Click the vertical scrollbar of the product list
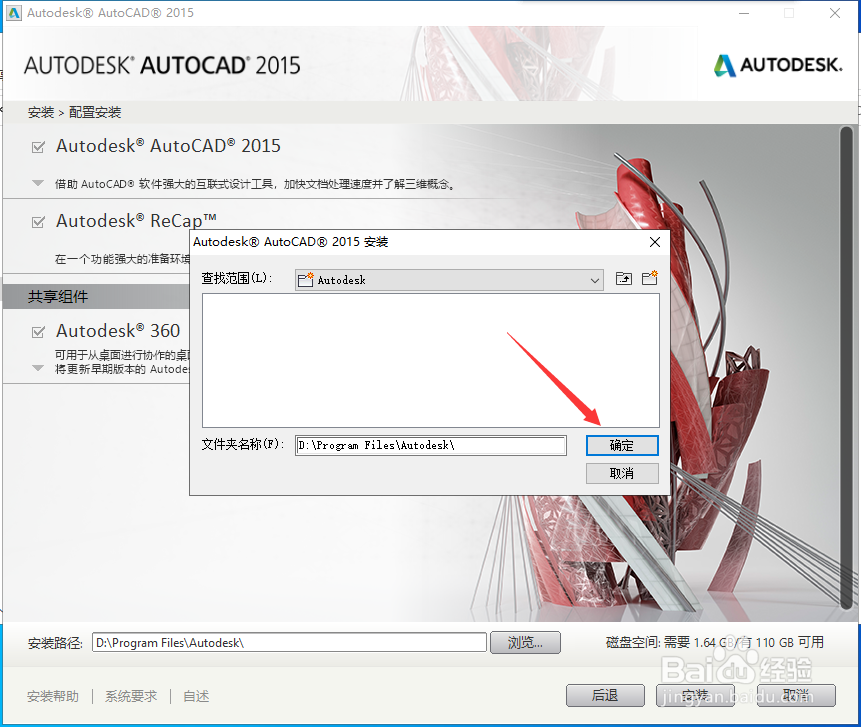Screen dimensions: 861x727 (846, 367)
